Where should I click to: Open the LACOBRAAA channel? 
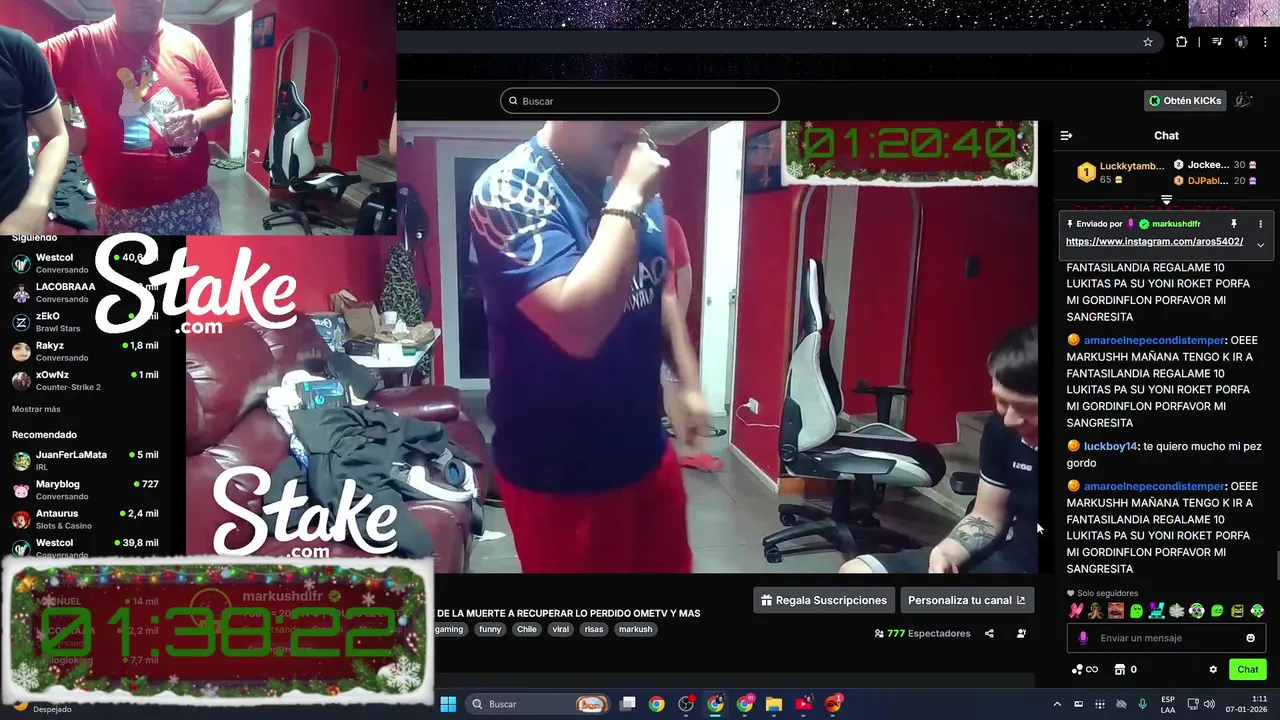point(85,293)
